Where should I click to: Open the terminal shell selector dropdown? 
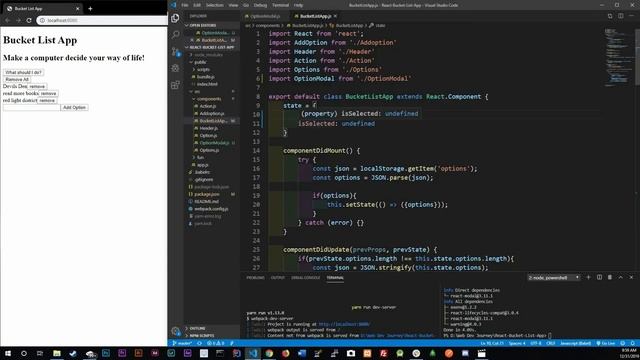point(553,278)
